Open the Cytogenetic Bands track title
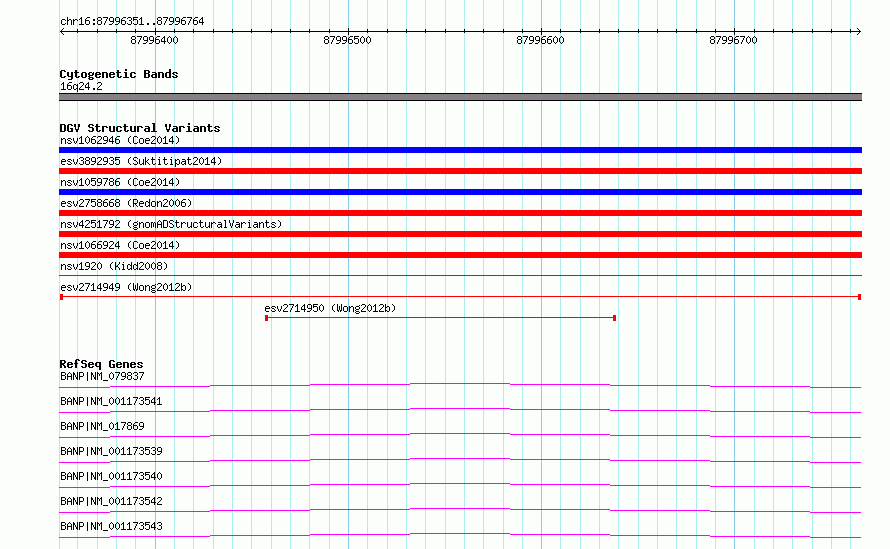 click(x=119, y=74)
